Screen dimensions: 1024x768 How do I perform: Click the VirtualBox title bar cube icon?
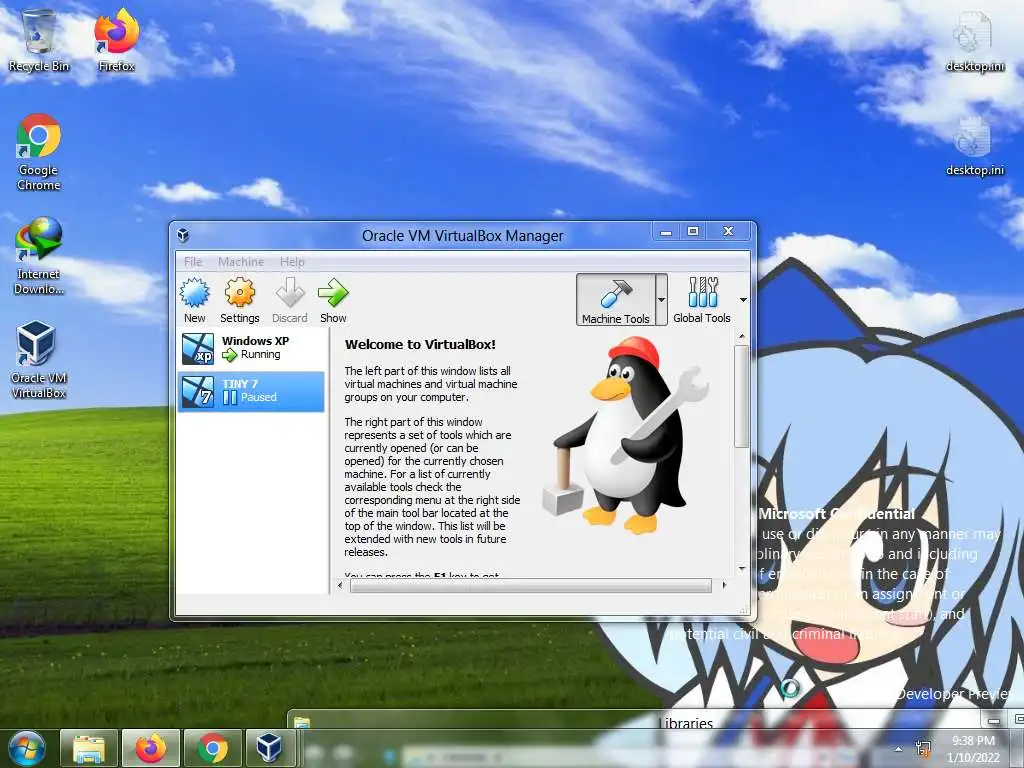pos(184,235)
